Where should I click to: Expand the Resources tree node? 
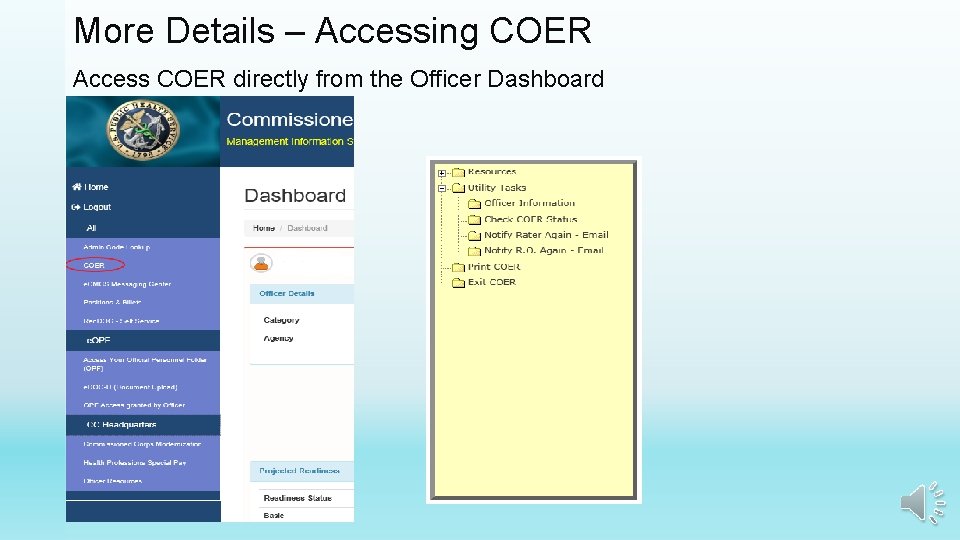pos(442,173)
